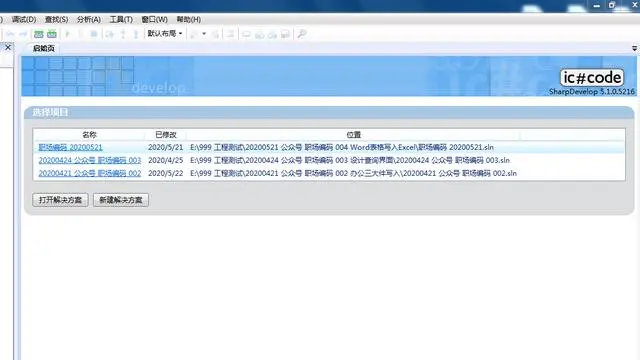Minimize the SharpDevelop window
640x360 pixels.
tap(597, 6)
